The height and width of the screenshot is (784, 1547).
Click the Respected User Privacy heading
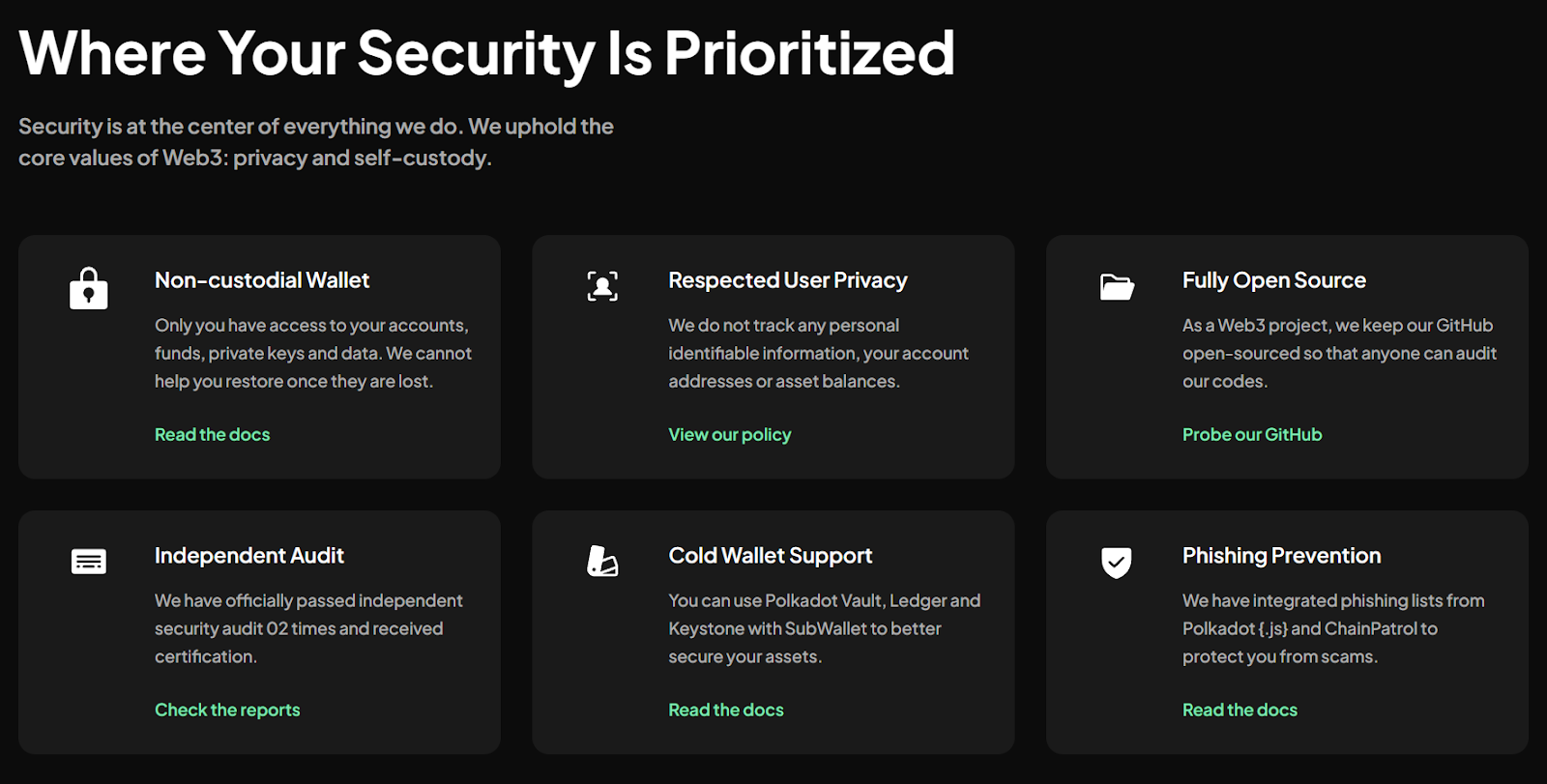click(788, 280)
